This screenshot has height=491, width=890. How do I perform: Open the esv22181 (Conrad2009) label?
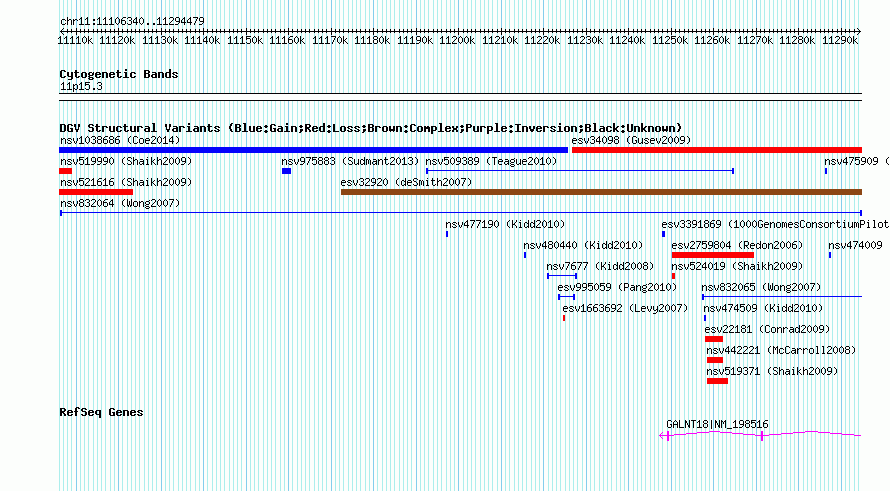coord(767,329)
